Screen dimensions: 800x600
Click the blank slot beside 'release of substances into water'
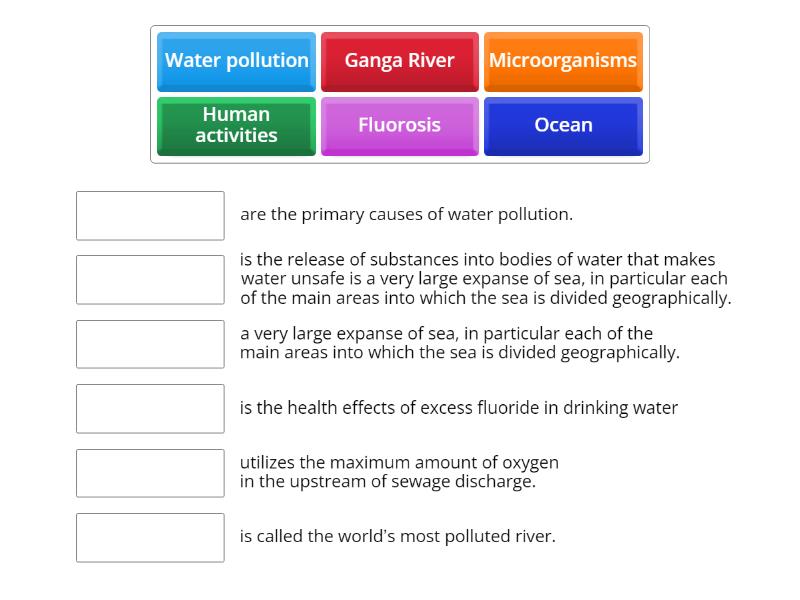150,279
